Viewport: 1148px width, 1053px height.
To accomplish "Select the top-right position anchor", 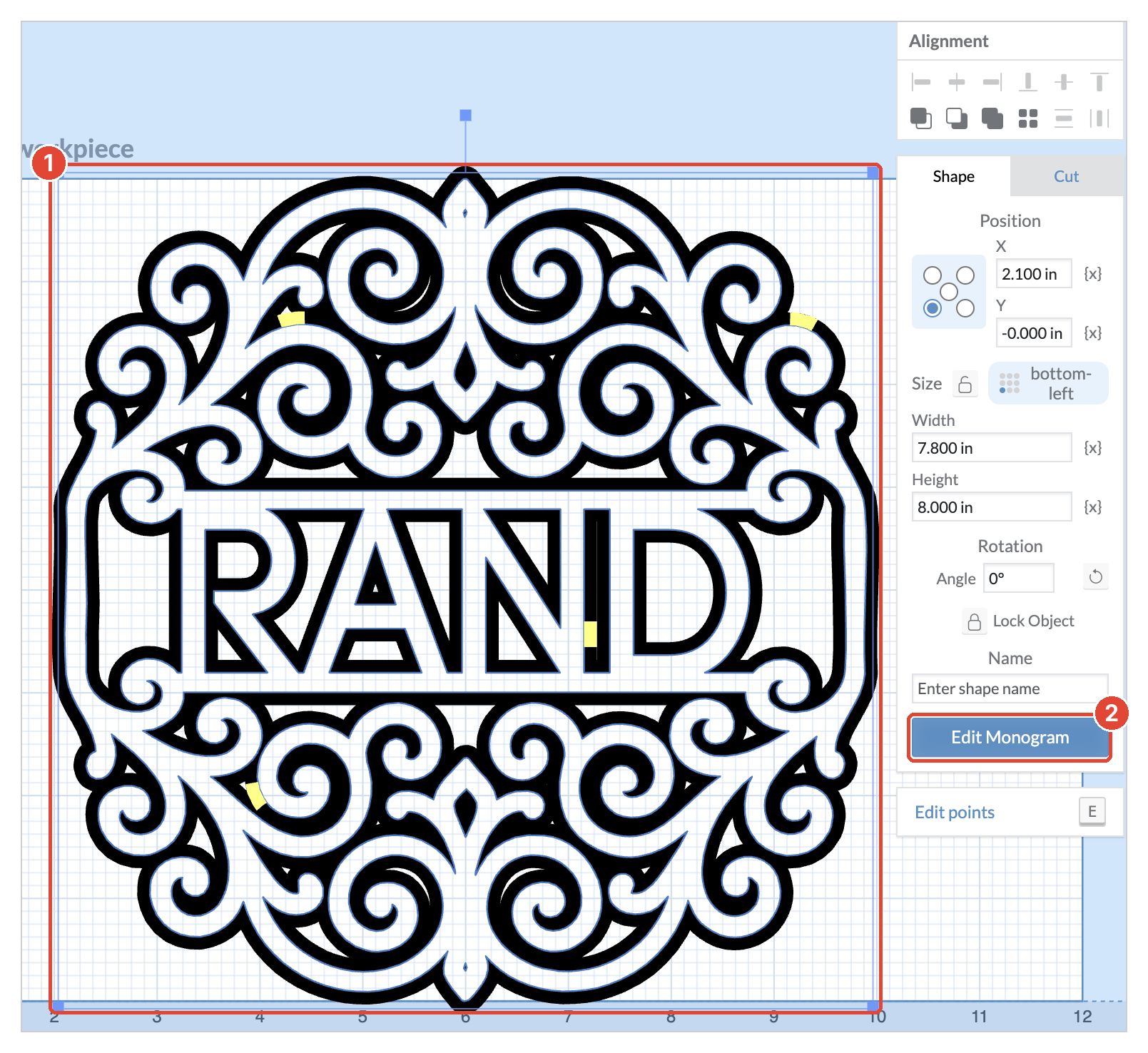I will [x=965, y=275].
